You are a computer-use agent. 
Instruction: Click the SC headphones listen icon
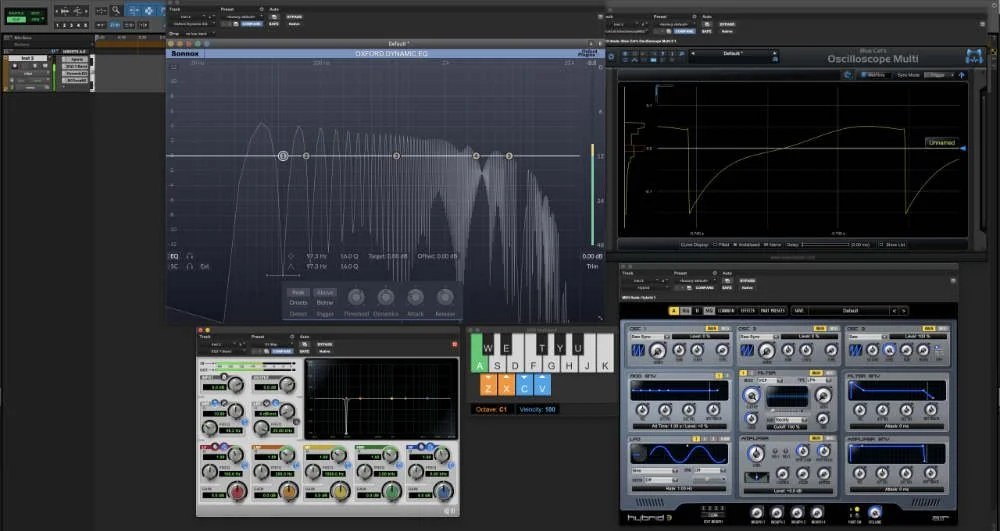pyautogui.click(x=189, y=266)
